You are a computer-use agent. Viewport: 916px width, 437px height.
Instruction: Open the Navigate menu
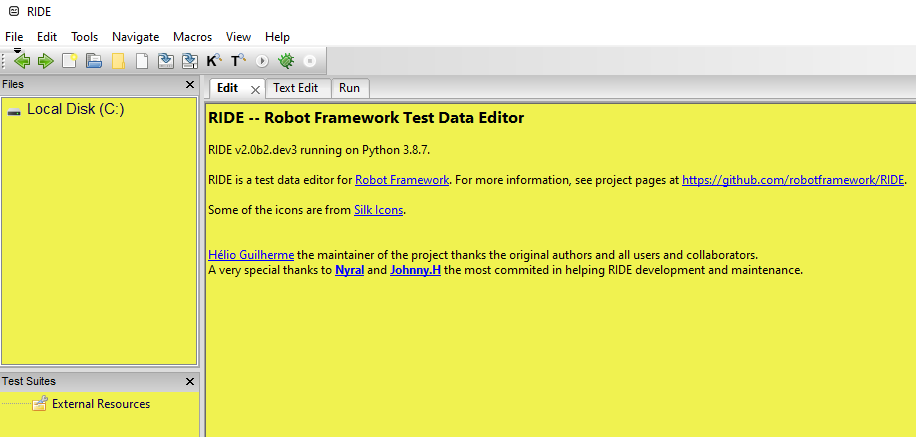136,37
